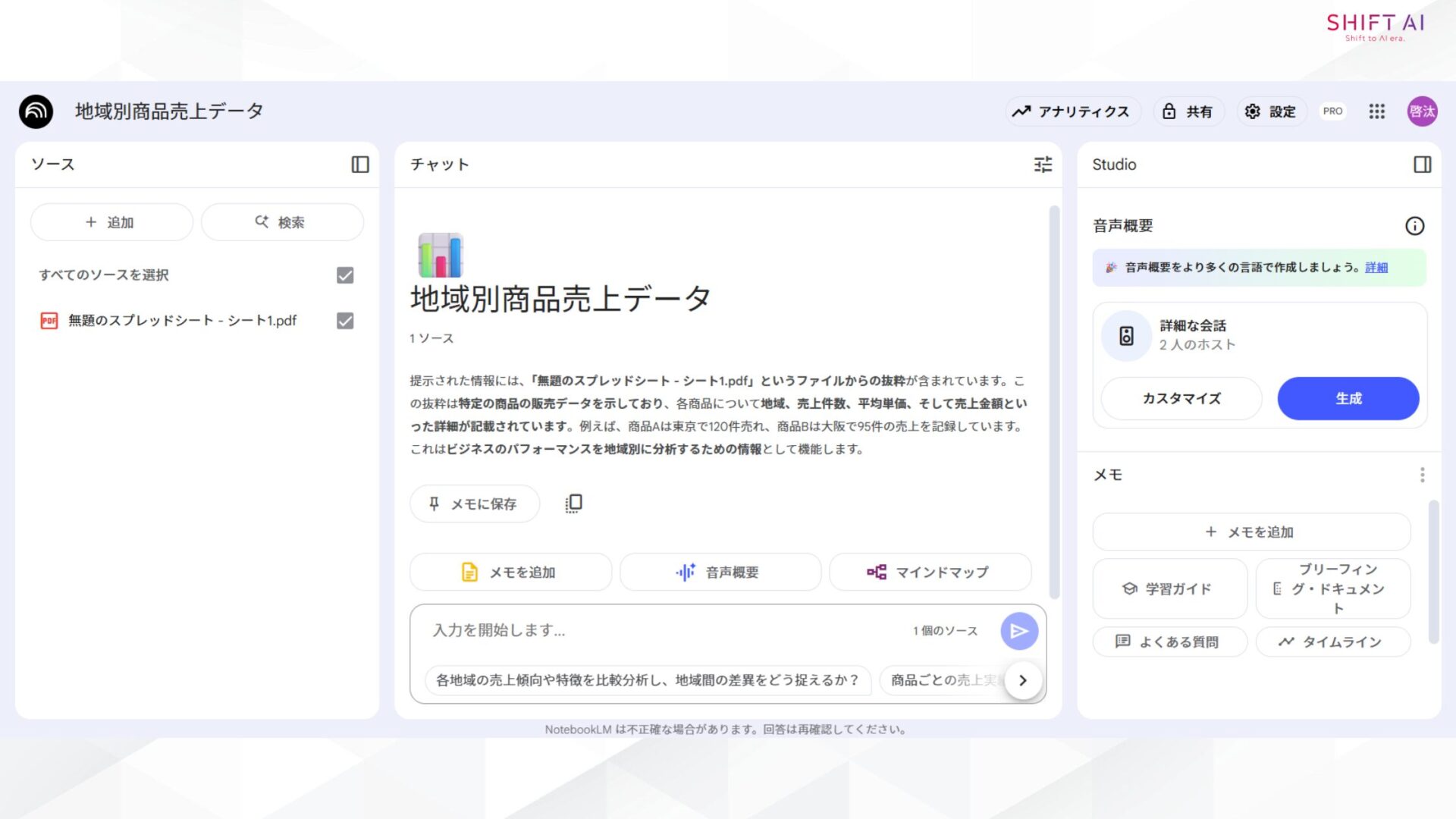Open 学習ガイド in the Studio panel
Viewport: 1456px width, 819px height.
pyautogui.click(x=1169, y=588)
